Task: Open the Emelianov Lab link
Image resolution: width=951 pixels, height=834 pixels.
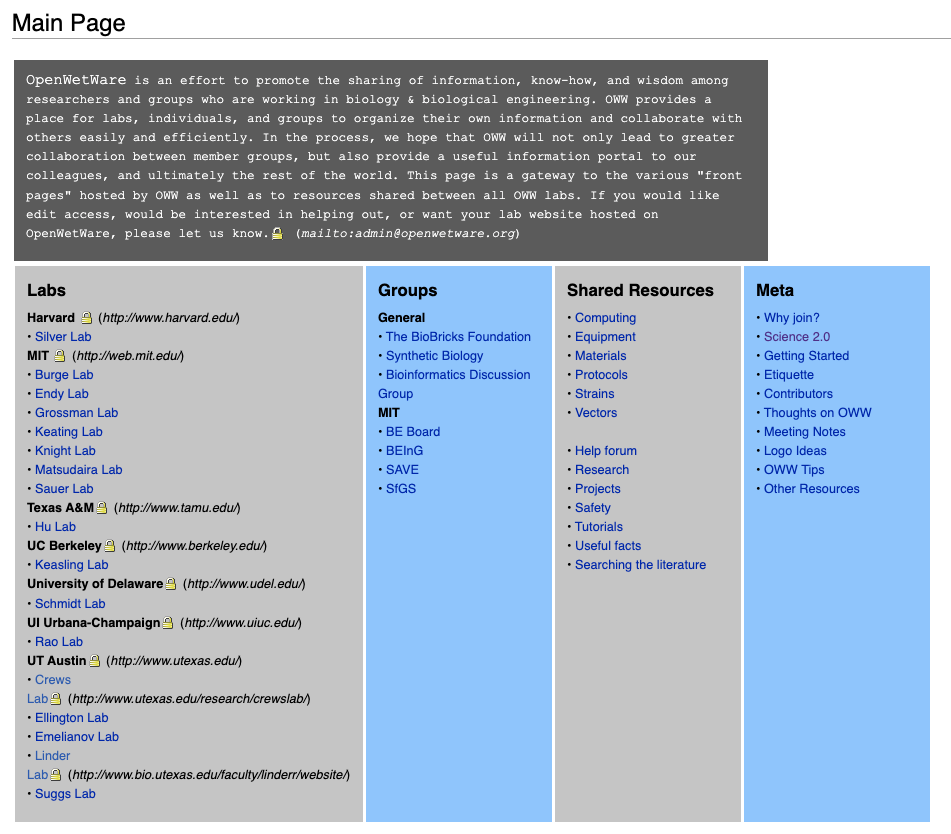Action: (76, 737)
